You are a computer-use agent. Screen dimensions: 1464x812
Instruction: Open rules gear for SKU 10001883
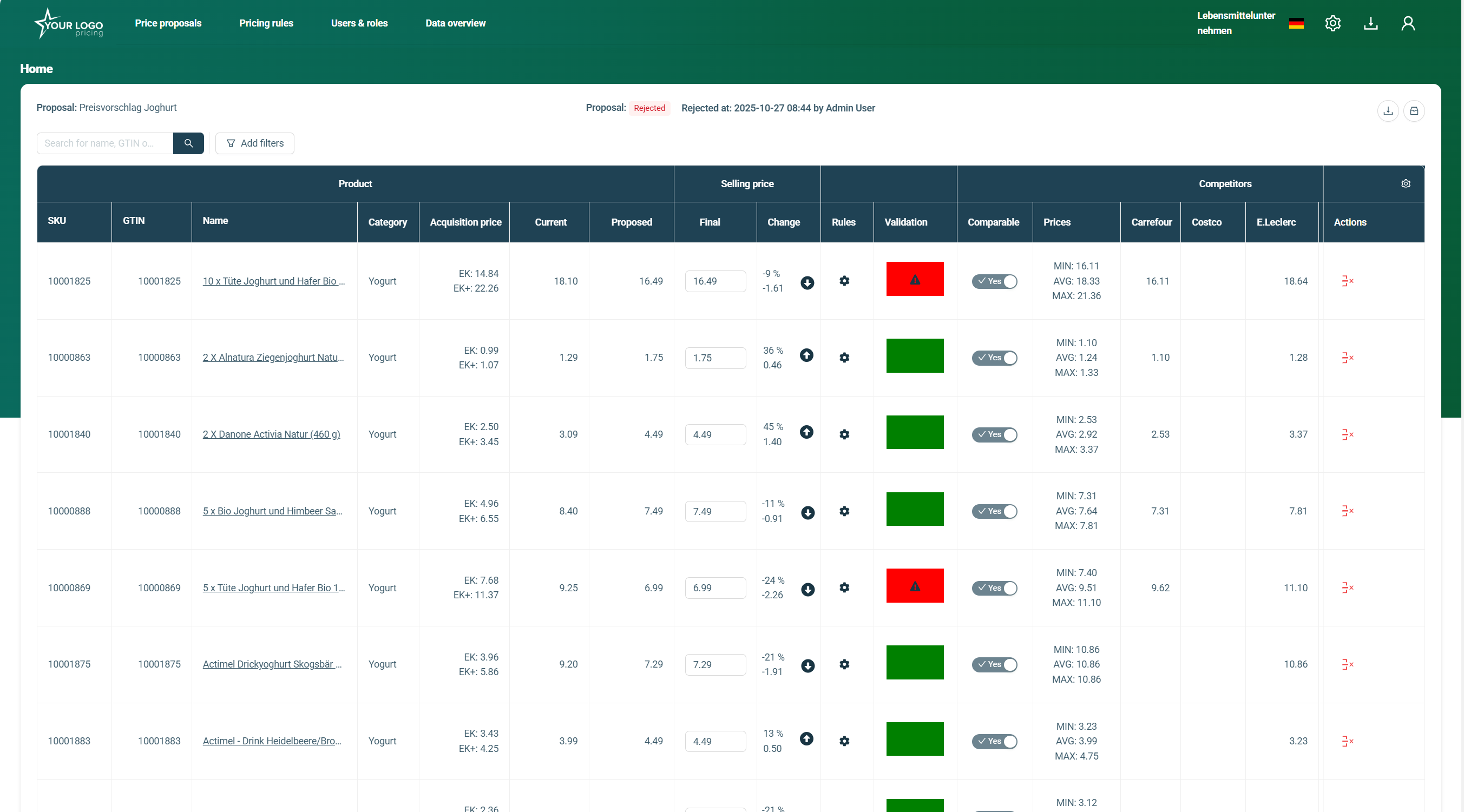tap(844, 741)
